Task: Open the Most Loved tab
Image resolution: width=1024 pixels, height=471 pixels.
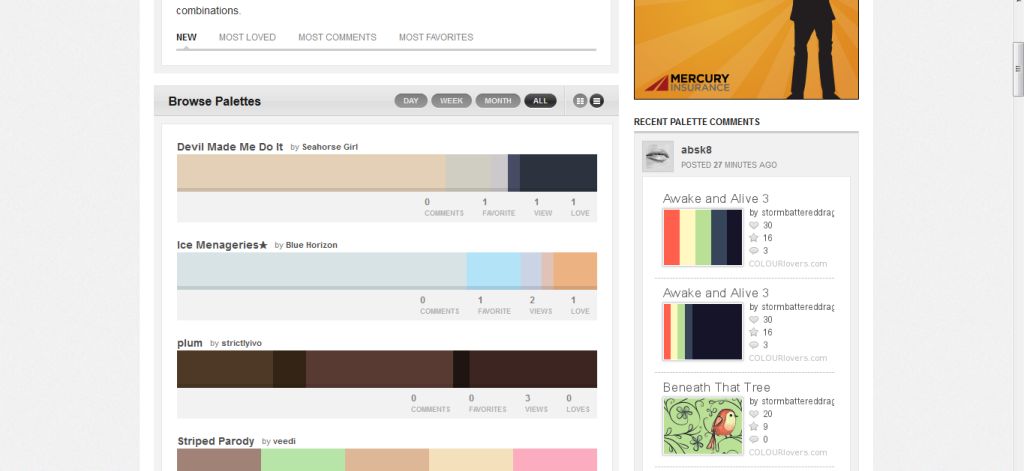Action: pos(247,38)
